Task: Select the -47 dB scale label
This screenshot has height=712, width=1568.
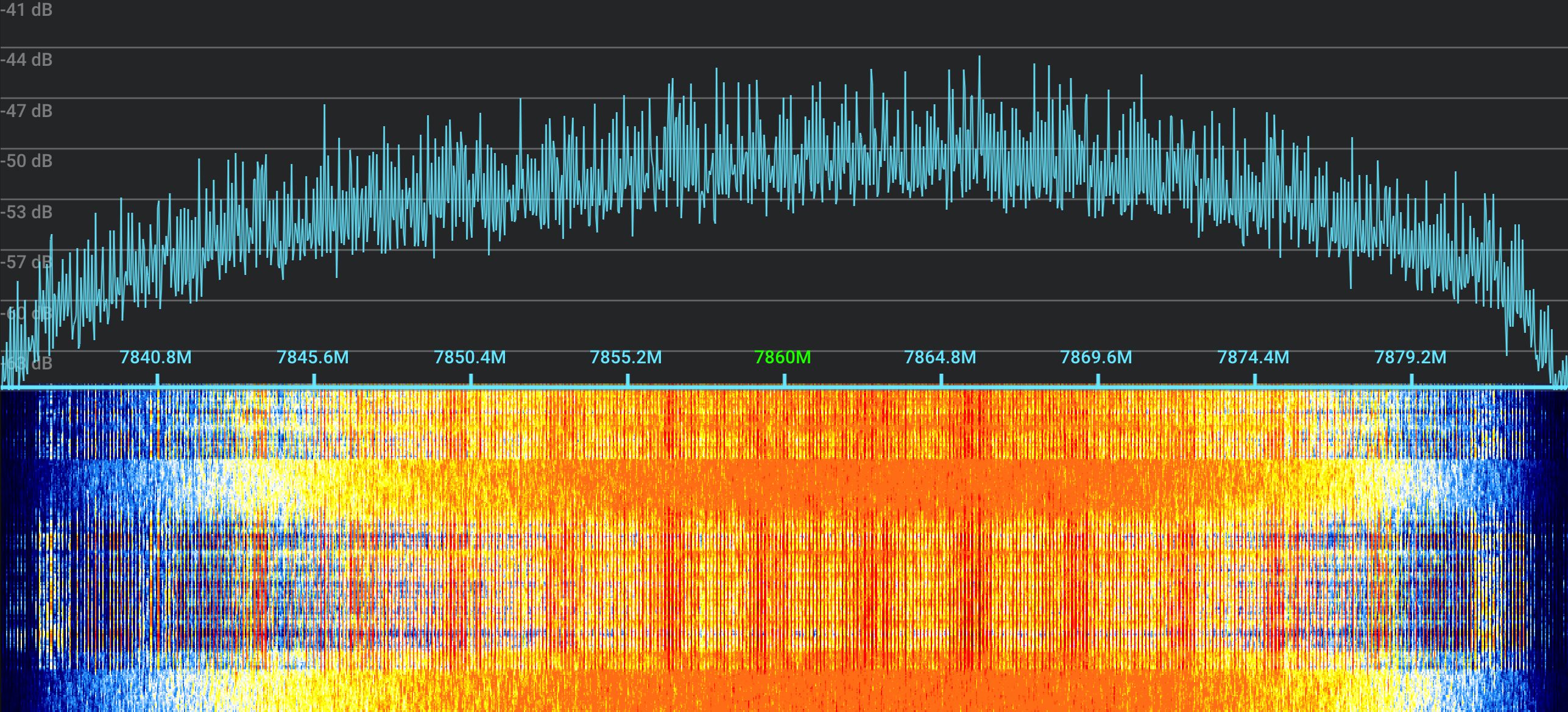Action: pos(27,111)
